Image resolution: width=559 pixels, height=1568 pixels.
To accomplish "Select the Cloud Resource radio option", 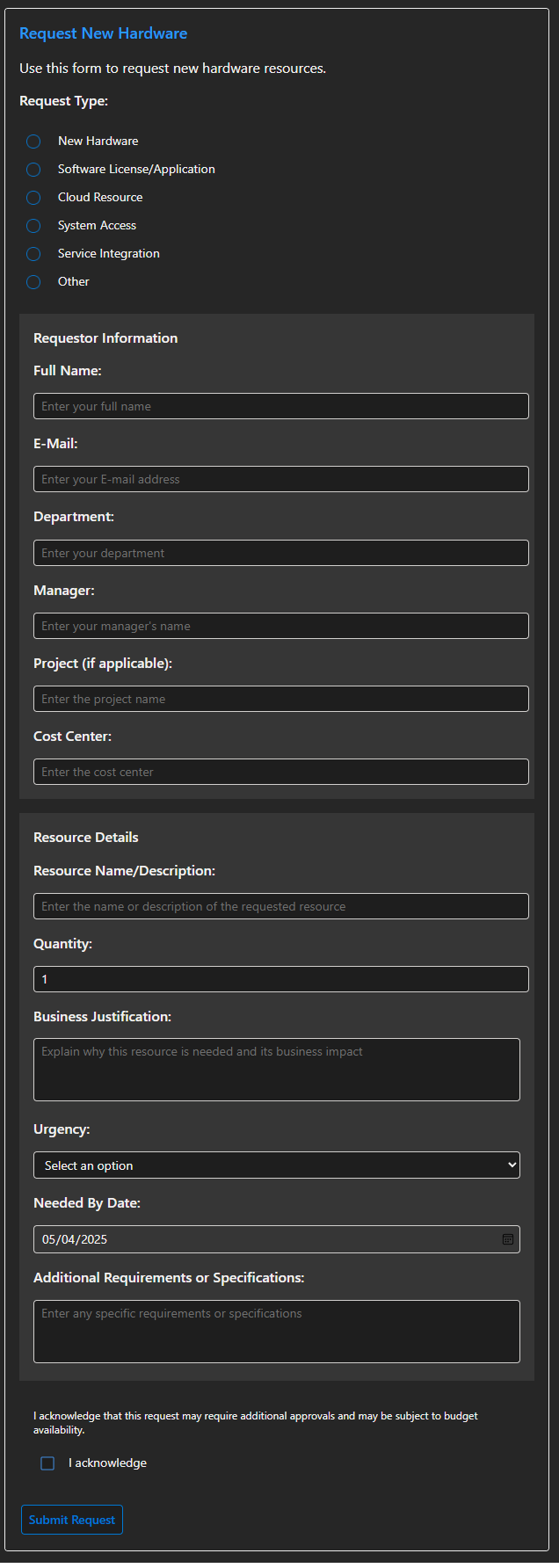I will click(x=33, y=198).
